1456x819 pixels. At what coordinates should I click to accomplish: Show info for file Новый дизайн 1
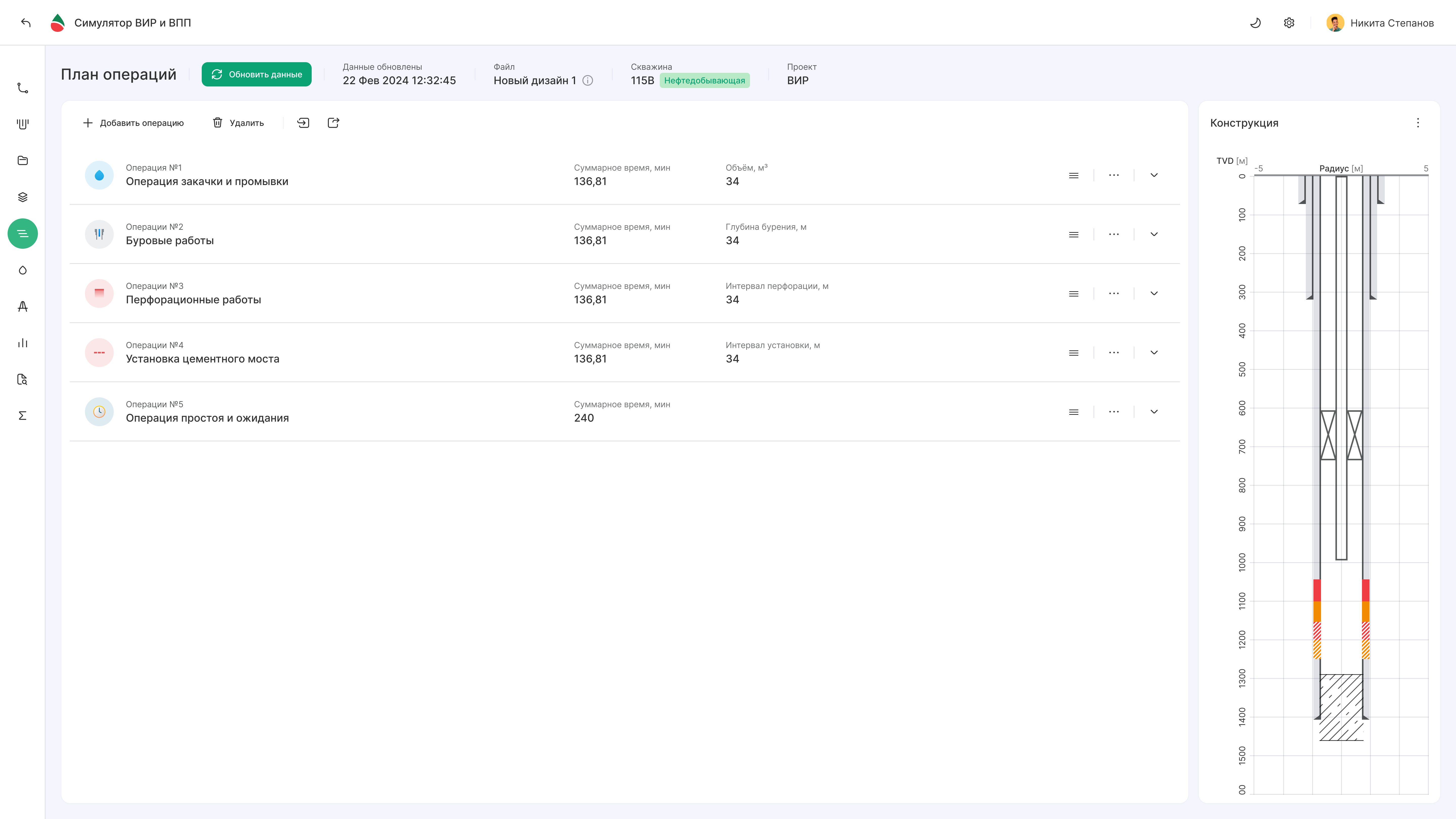tap(588, 80)
